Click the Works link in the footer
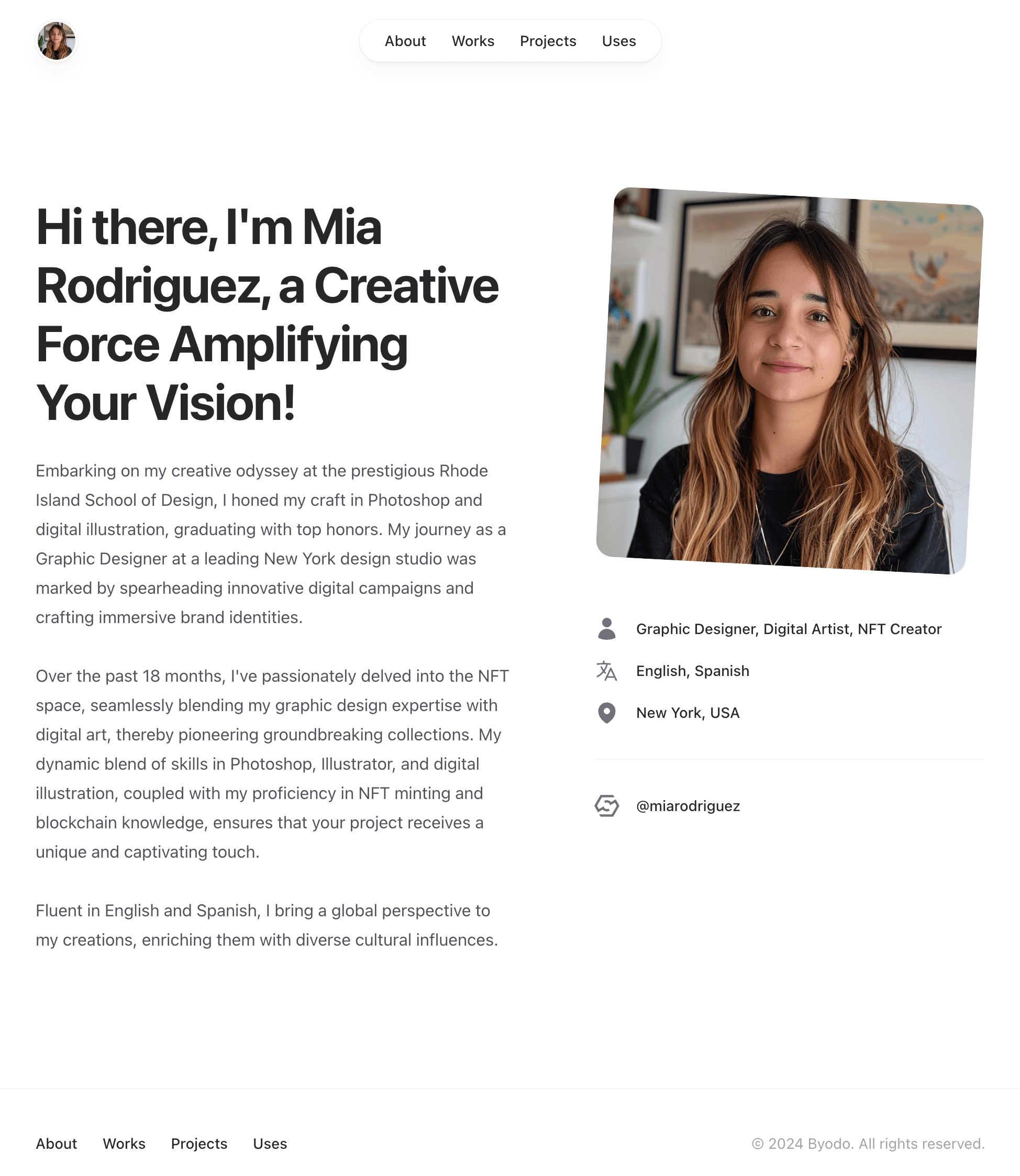 point(124,1144)
